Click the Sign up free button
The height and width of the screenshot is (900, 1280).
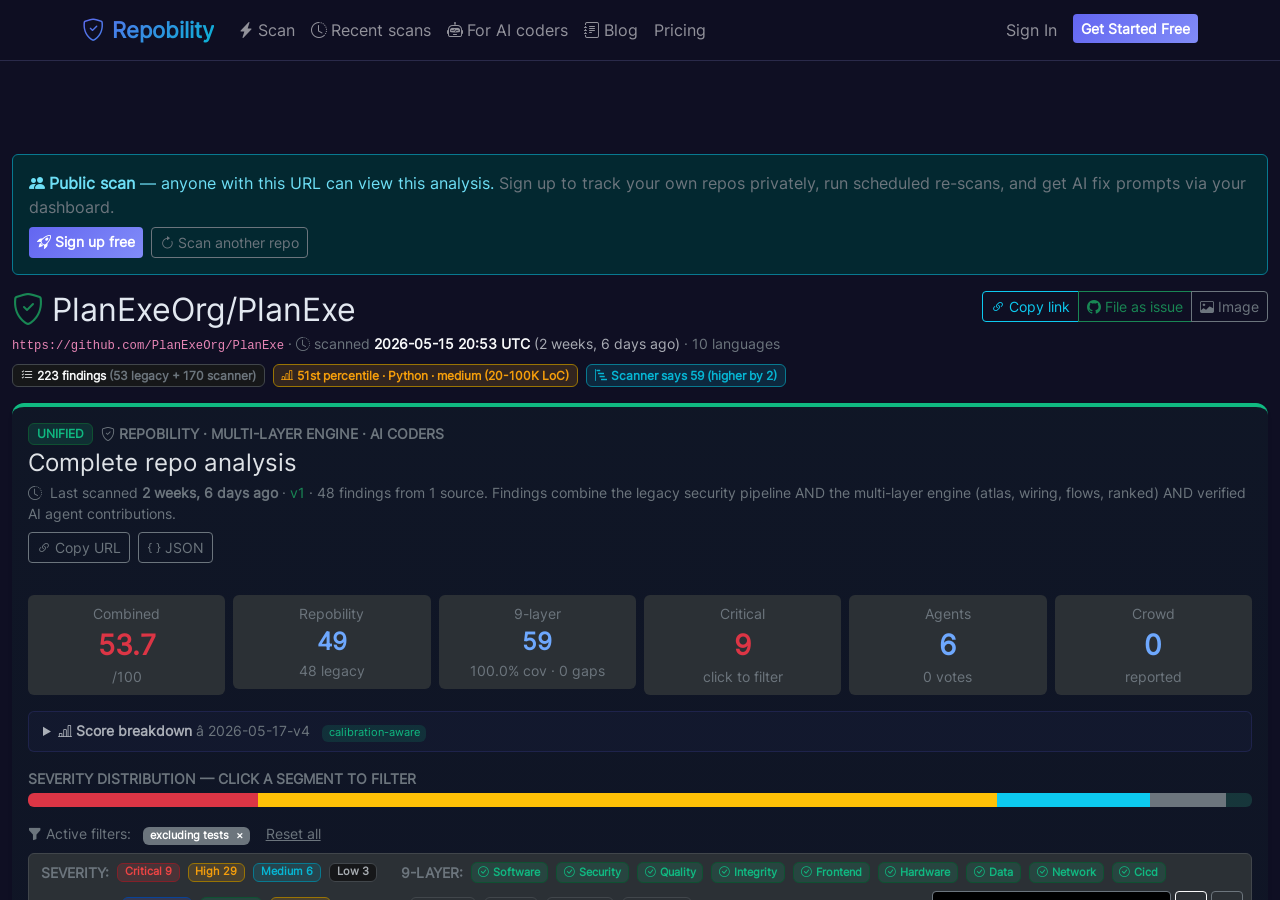click(86, 242)
